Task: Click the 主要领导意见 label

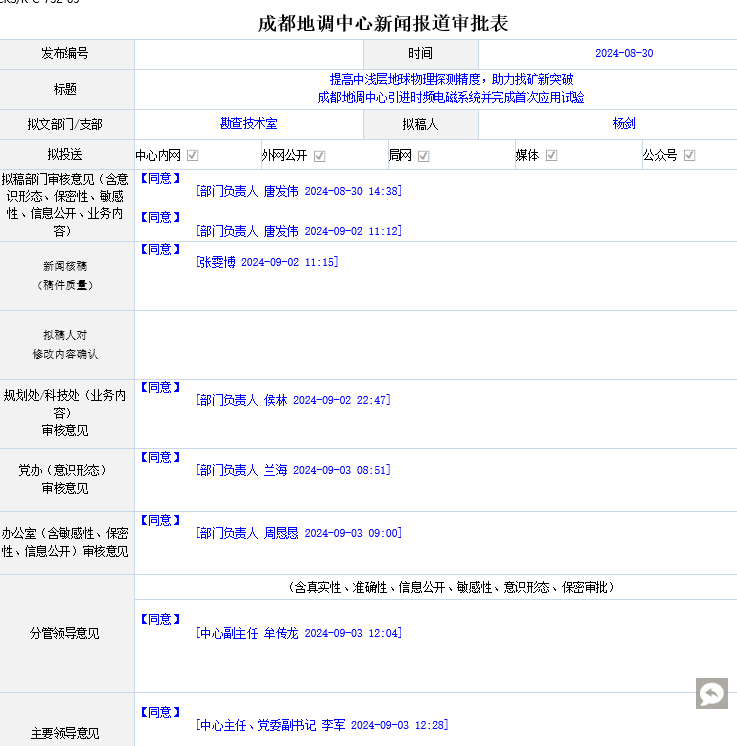Action: point(65,733)
